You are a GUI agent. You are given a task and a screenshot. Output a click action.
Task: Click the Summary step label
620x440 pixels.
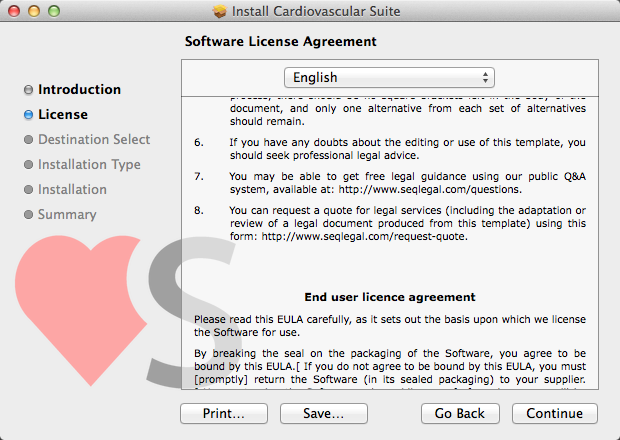67,214
